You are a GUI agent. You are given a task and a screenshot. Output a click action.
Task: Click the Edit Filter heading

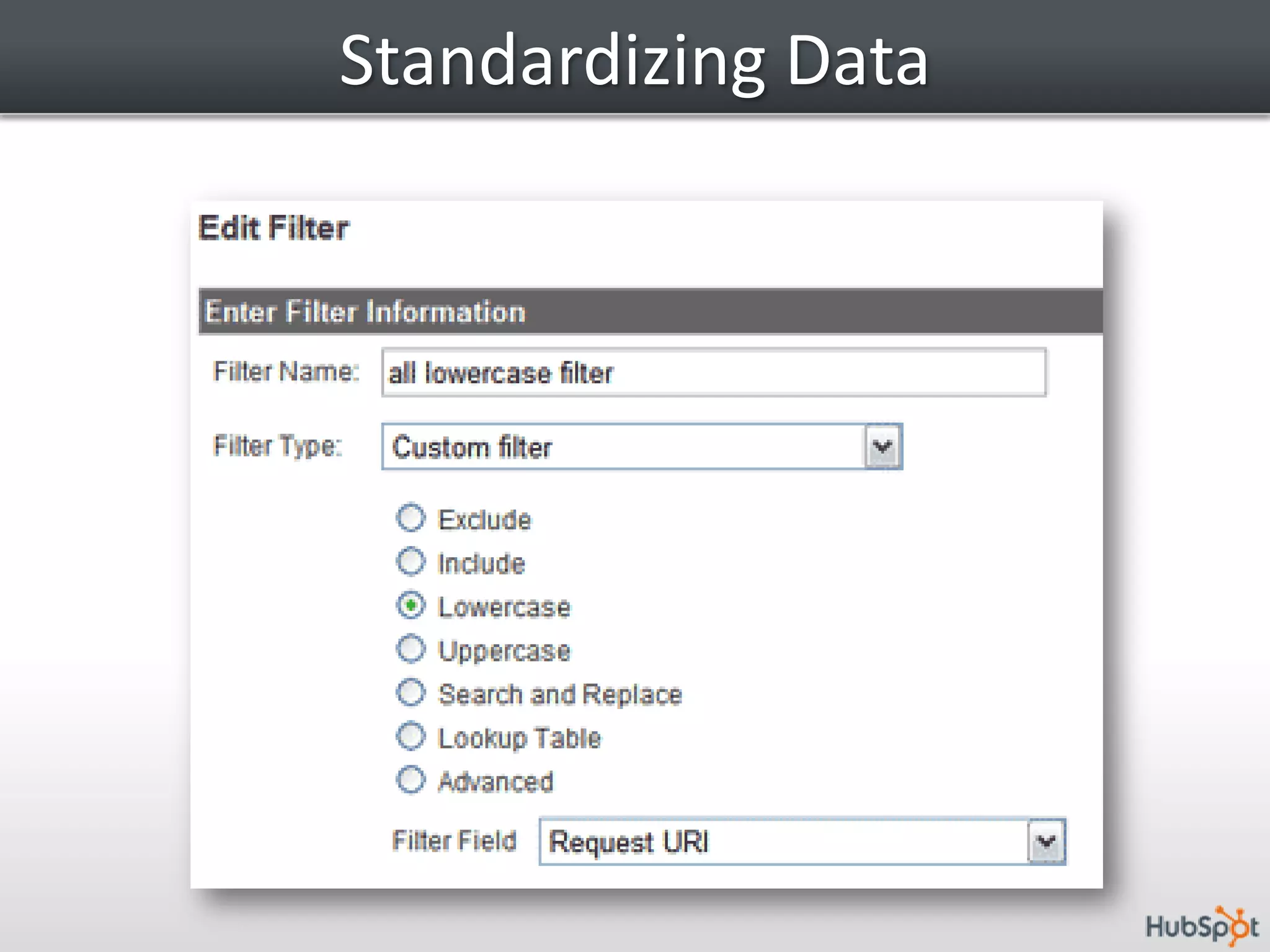click(273, 228)
